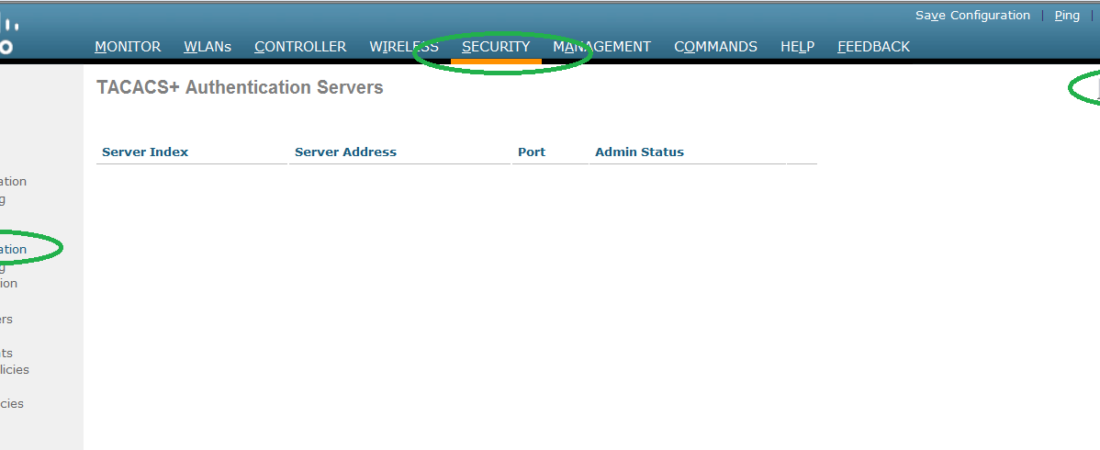Viewport: 1100px width, 450px height.
Task: Click the Server Address column header
Action: pos(345,152)
